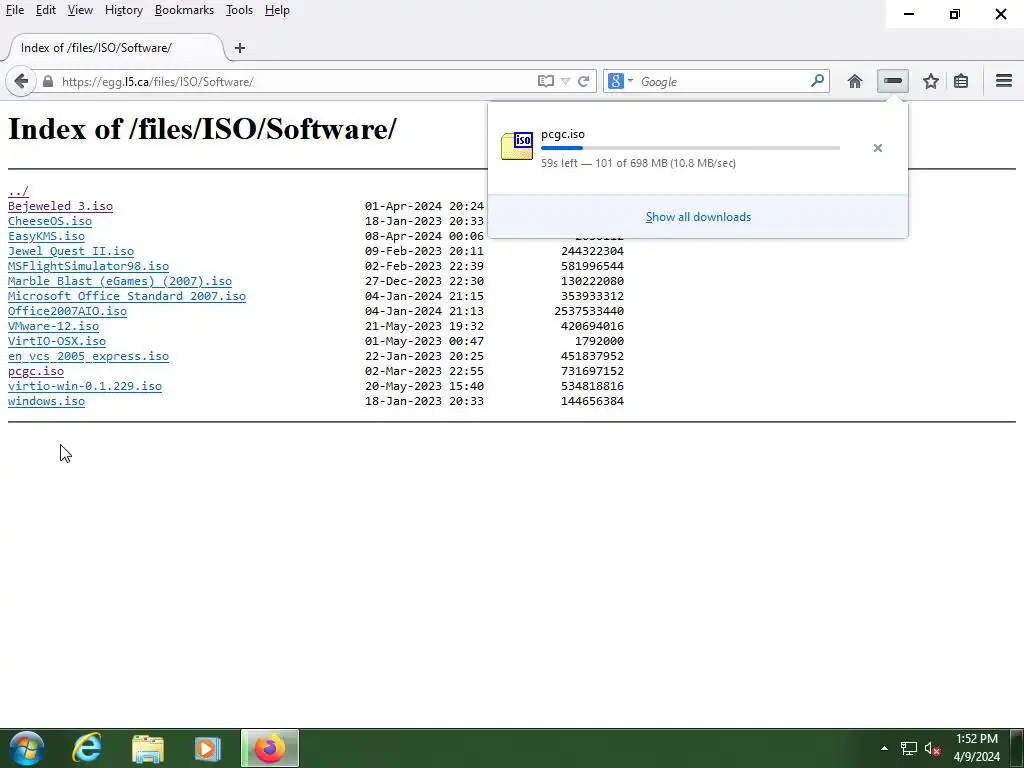Open Reader View book icon in address bar
This screenshot has width=1024, height=768.
click(x=545, y=81)
